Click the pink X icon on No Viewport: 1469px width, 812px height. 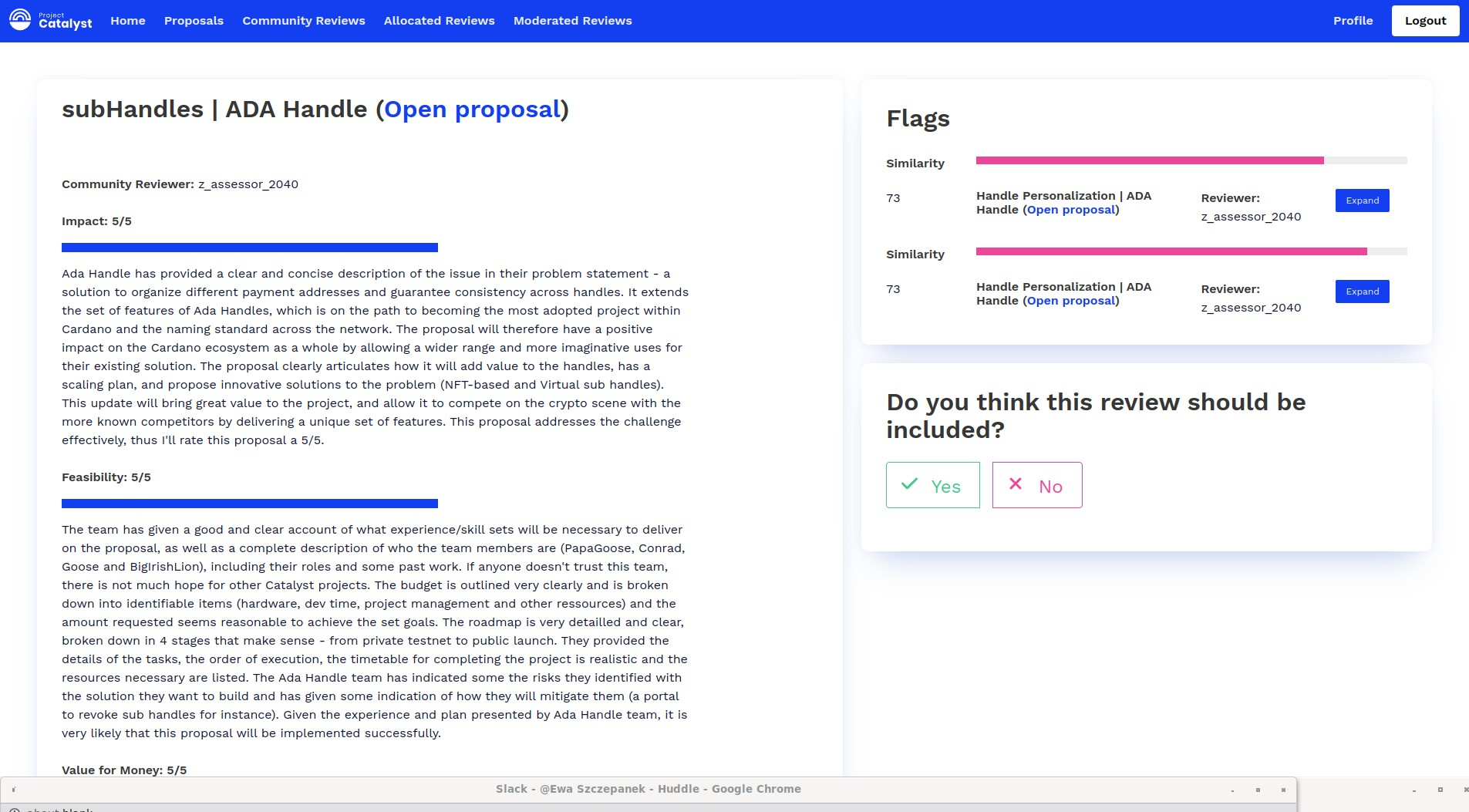pyautogui.click(x=1016, y=484)
